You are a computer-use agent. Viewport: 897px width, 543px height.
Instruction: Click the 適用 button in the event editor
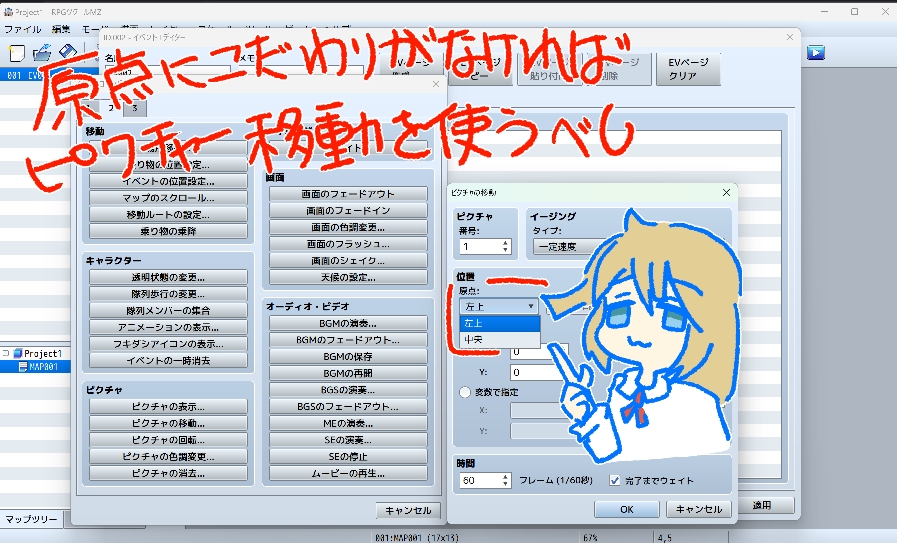click(761, 505)
